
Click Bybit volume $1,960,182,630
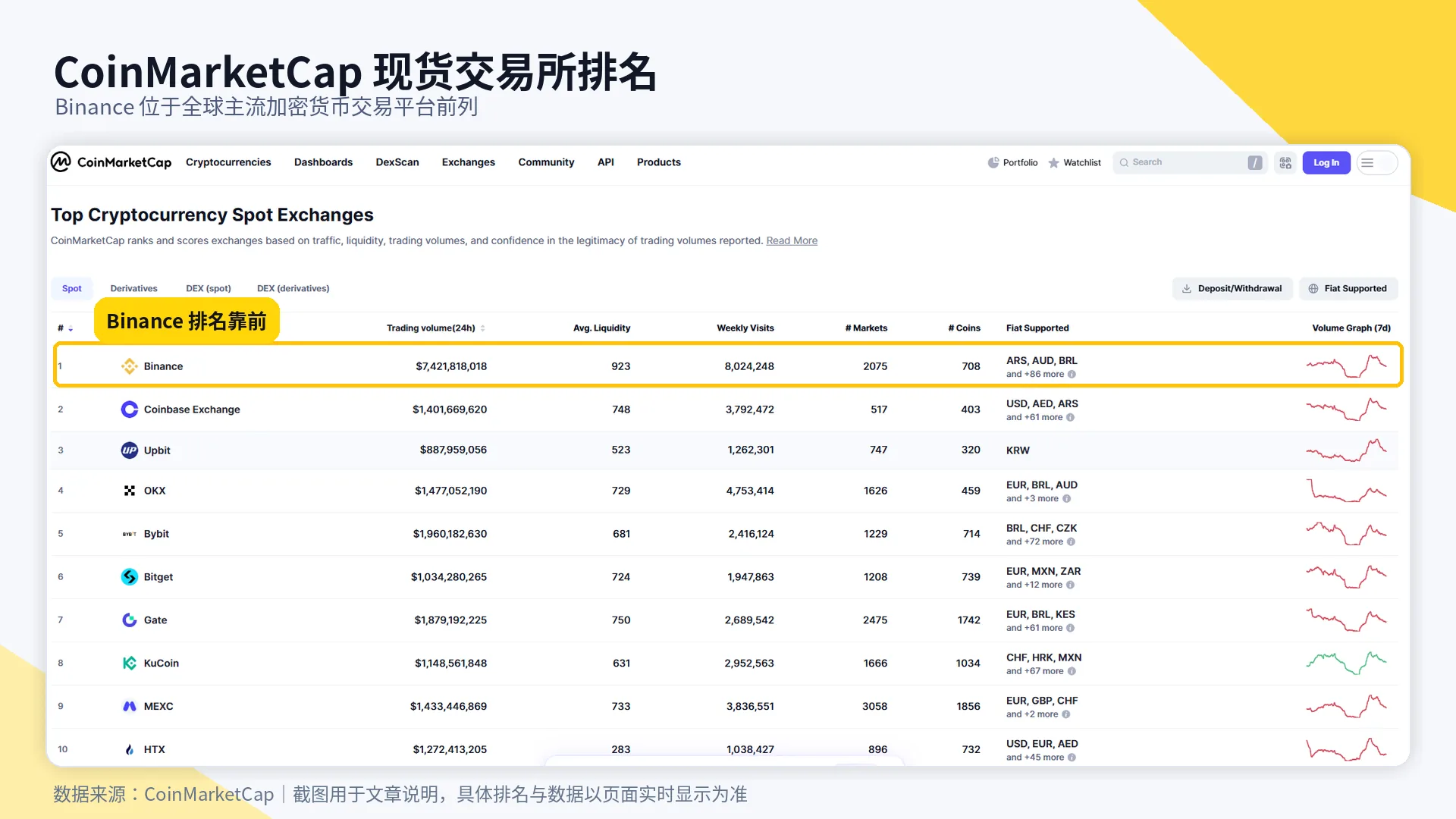click(450, 534)
